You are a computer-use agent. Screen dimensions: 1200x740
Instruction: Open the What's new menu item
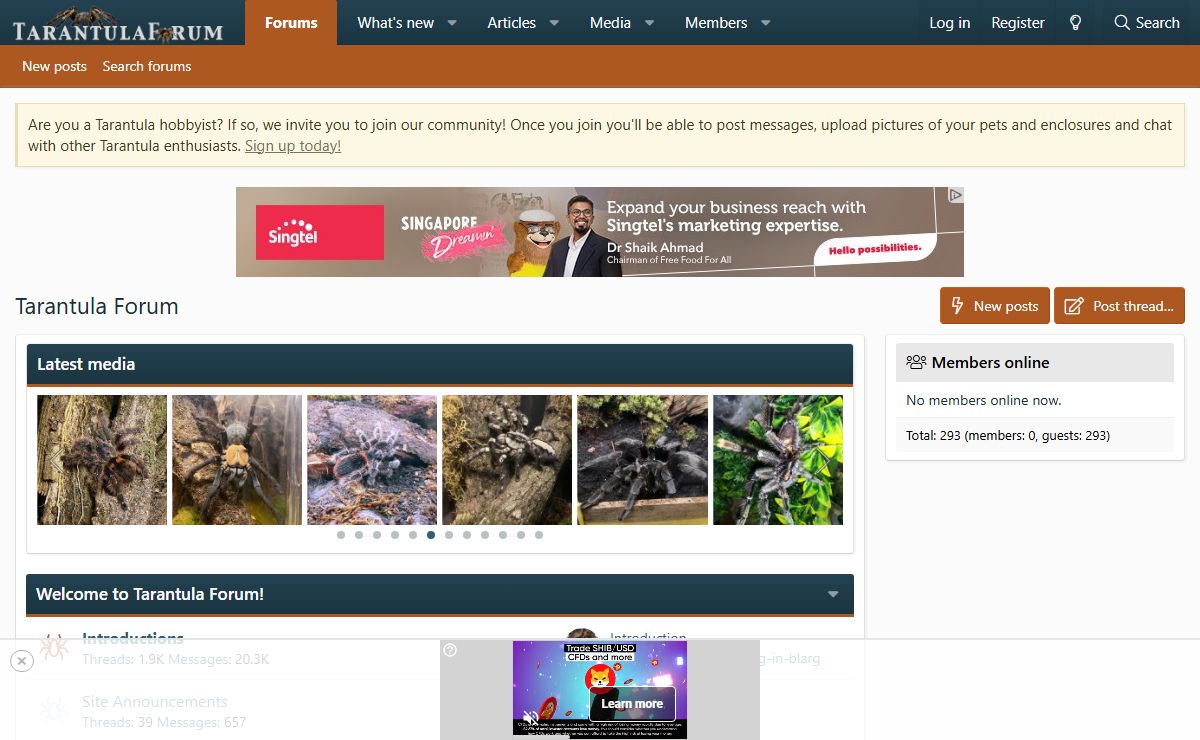pyautogui.click(x=396, y=23)
